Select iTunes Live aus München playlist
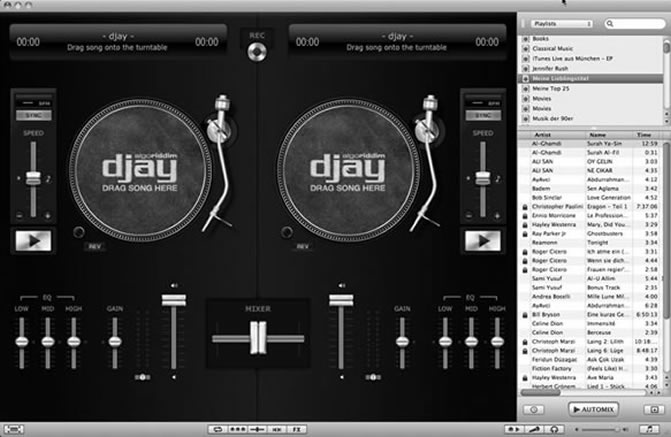 point(591,59)
